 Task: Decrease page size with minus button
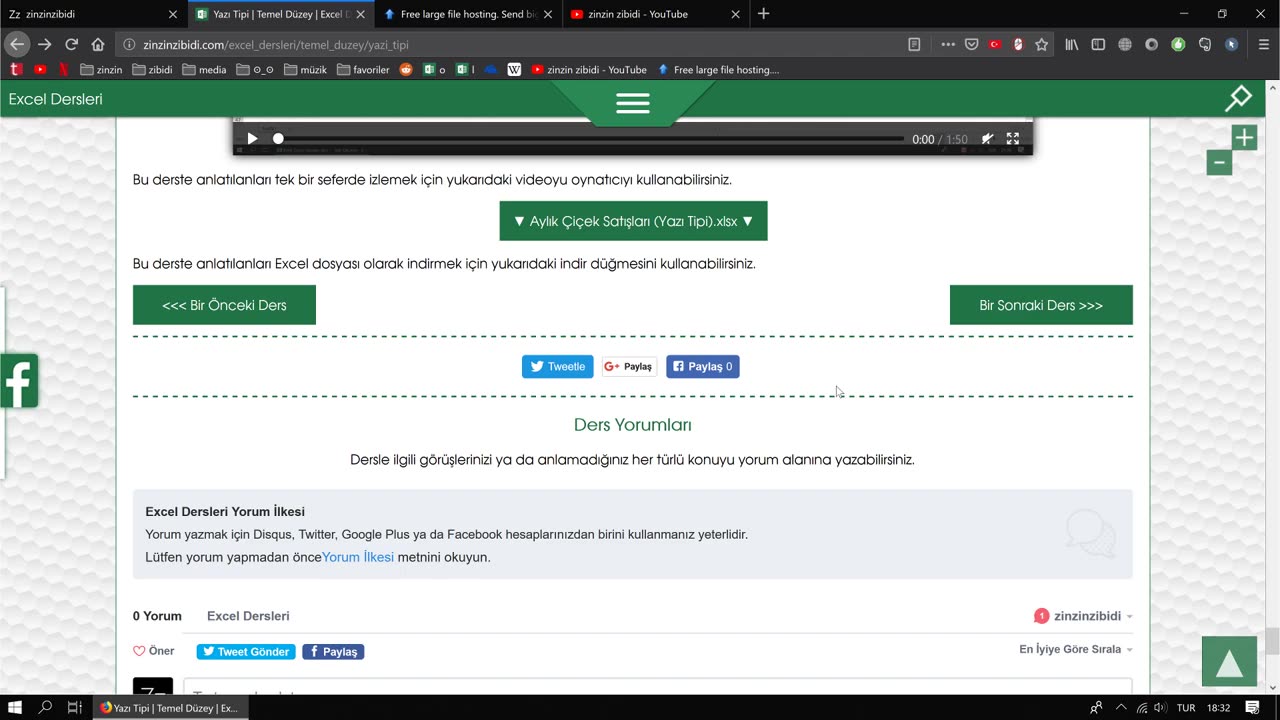point(1219,162)
